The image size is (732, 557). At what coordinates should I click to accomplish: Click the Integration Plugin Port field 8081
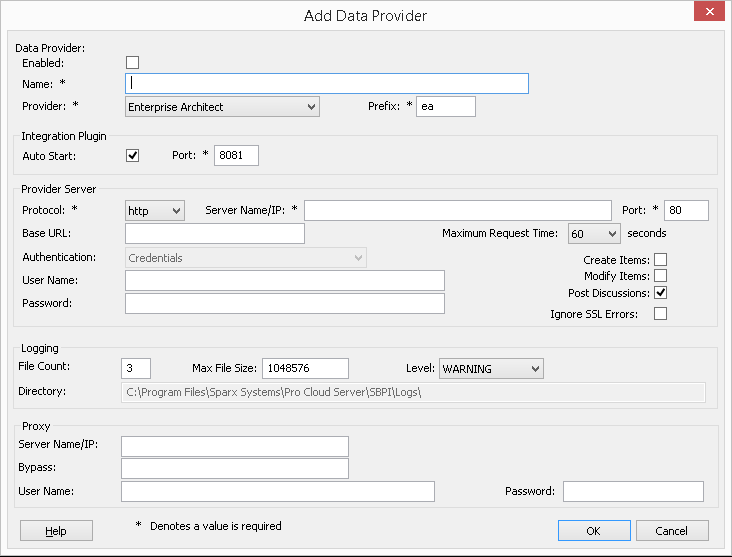(x=236, y=156)
